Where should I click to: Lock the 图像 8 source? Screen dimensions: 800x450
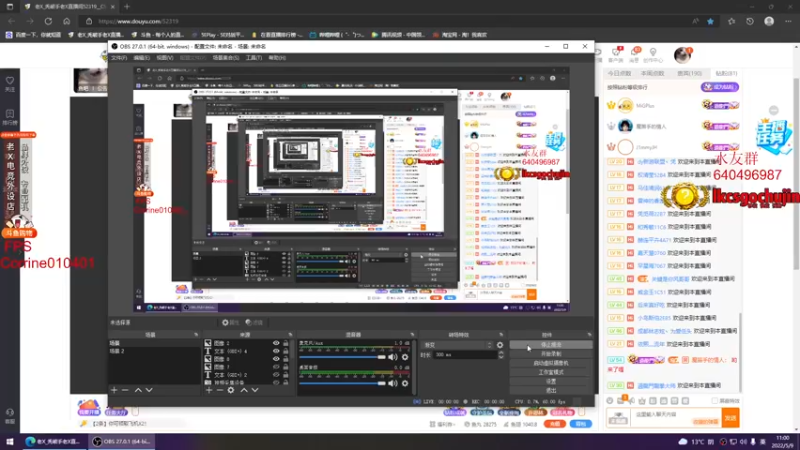[x=286, y=359]
